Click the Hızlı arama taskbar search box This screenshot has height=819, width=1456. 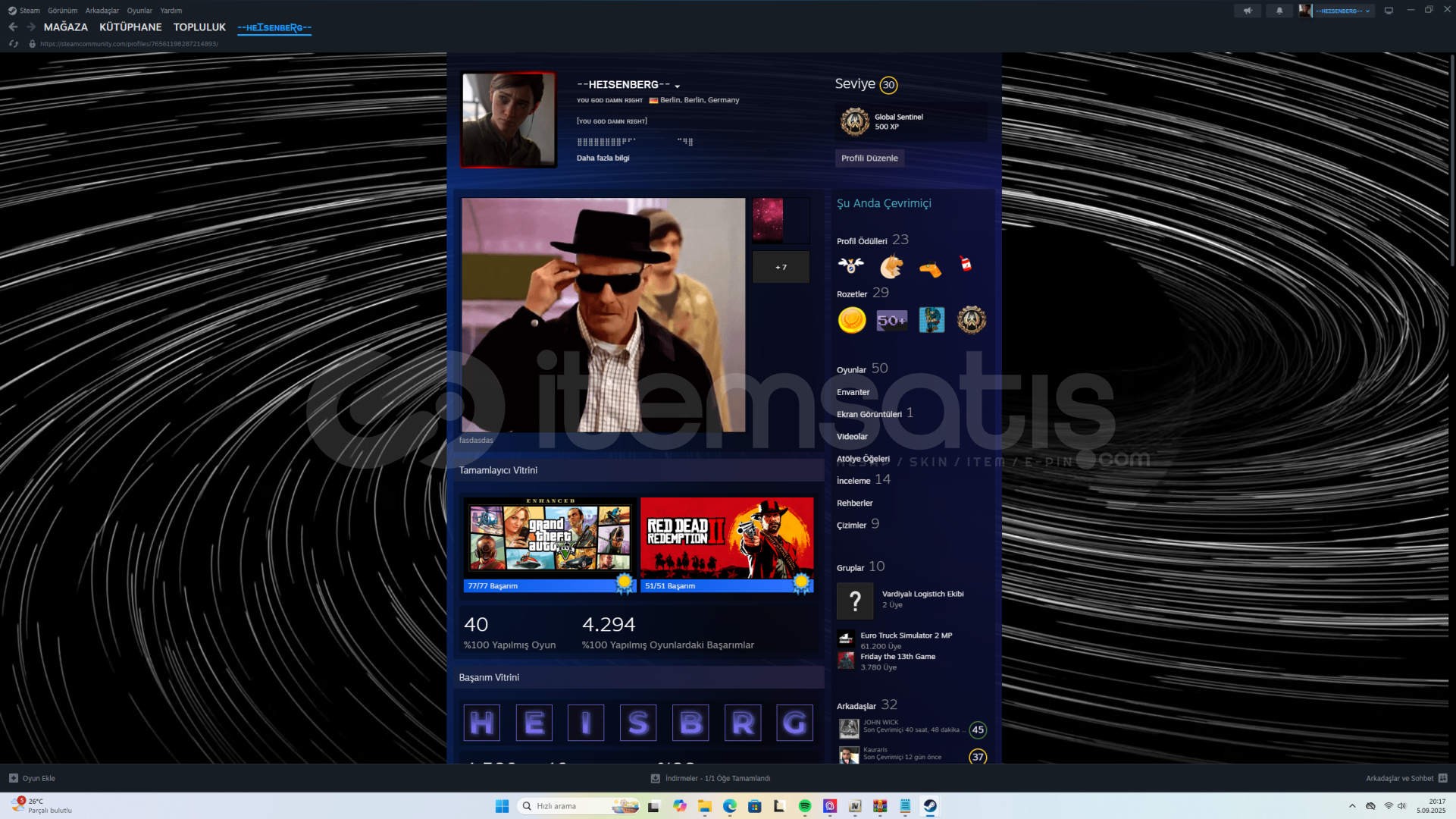(x=578, y=806)
